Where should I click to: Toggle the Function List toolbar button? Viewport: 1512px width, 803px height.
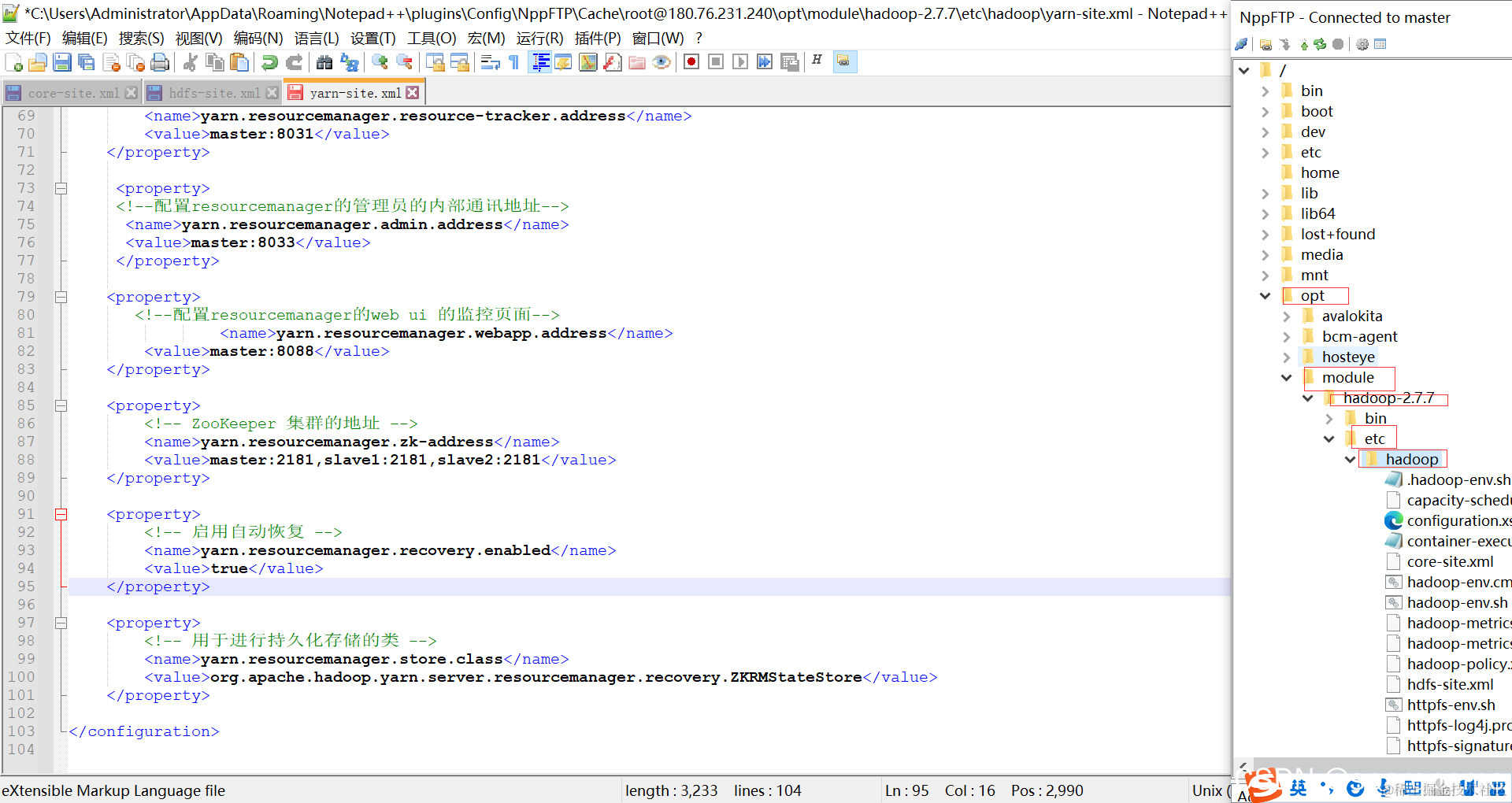coord(612,62)
